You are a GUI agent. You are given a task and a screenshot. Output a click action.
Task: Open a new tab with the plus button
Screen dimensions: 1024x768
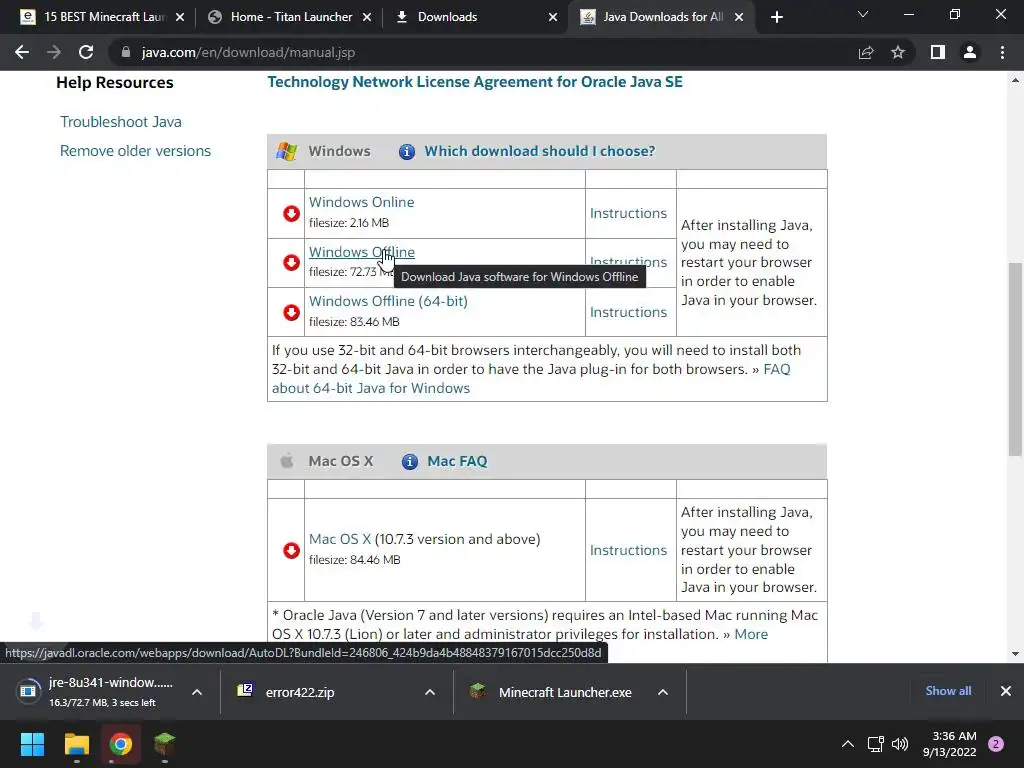point(776,17)
